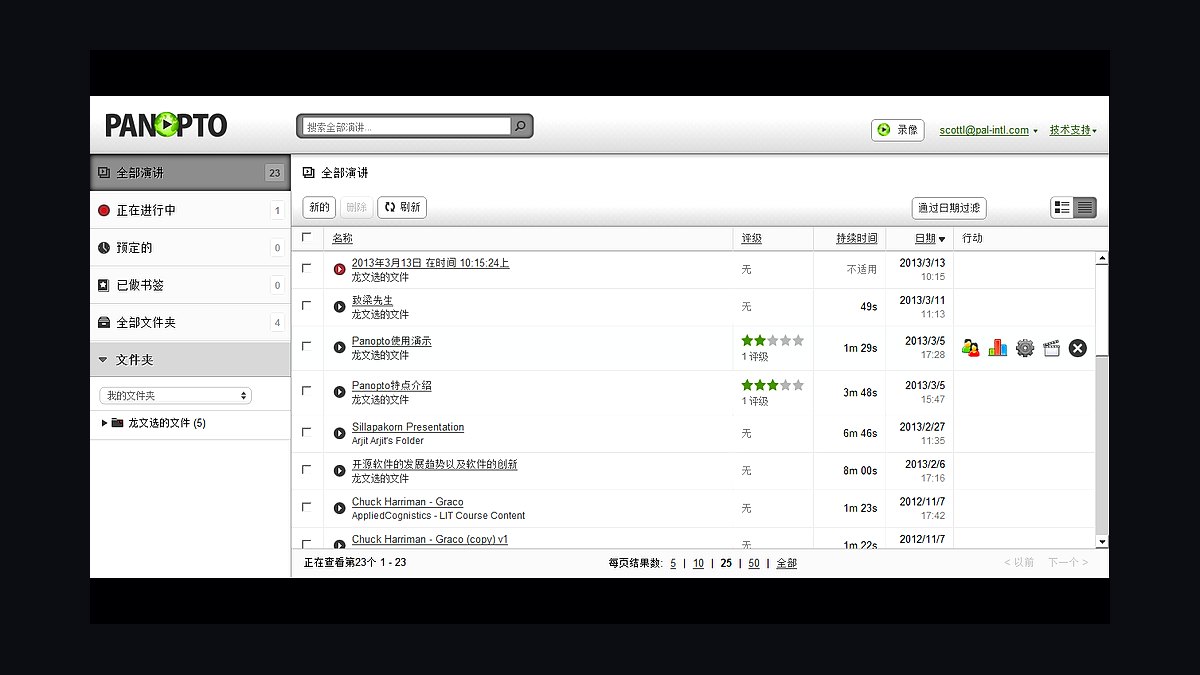Check the 致梁先生 row checkbox
This screenshot has width=1200, height=675.
(306, 305)
